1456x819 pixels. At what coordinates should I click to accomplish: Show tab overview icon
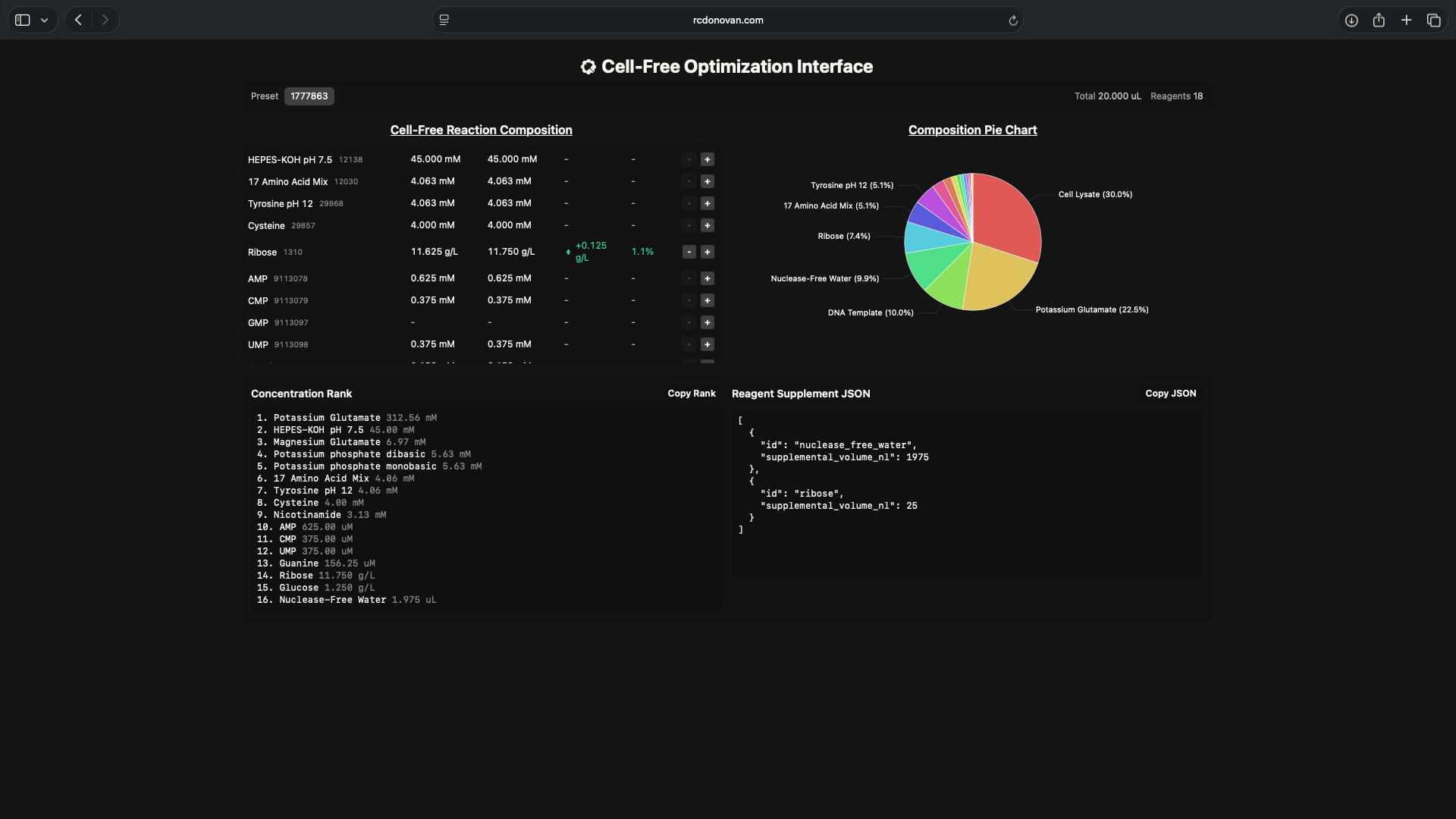point(1433,20)
